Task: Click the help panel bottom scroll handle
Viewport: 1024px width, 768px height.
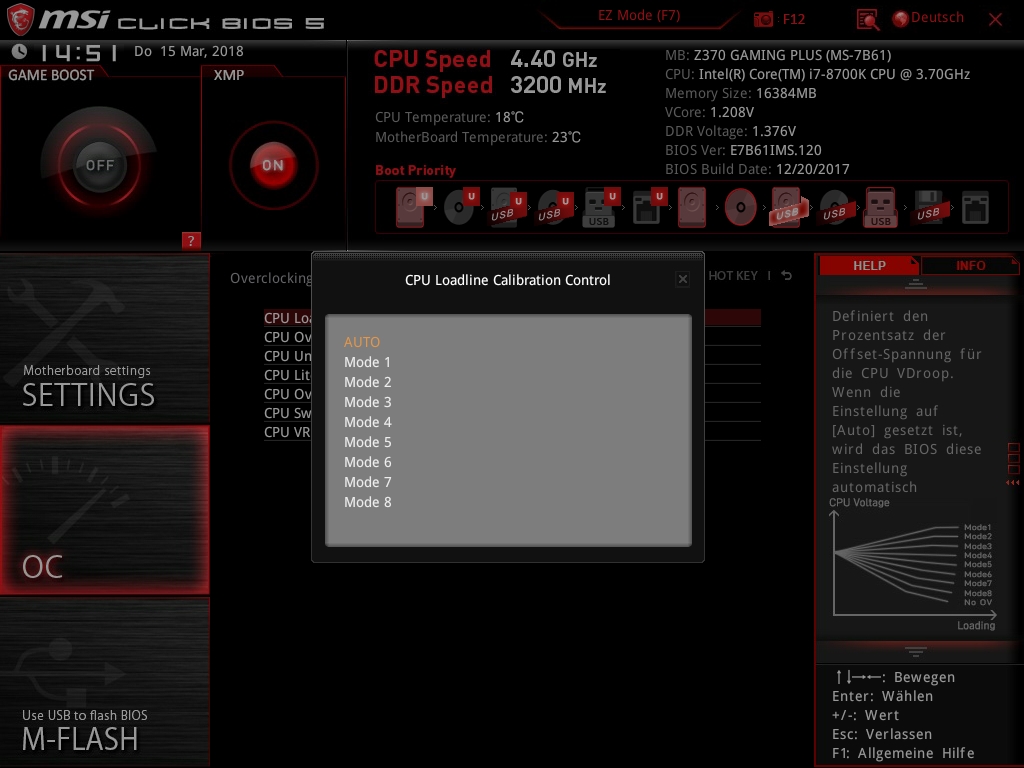Action: tap(916, 651)
